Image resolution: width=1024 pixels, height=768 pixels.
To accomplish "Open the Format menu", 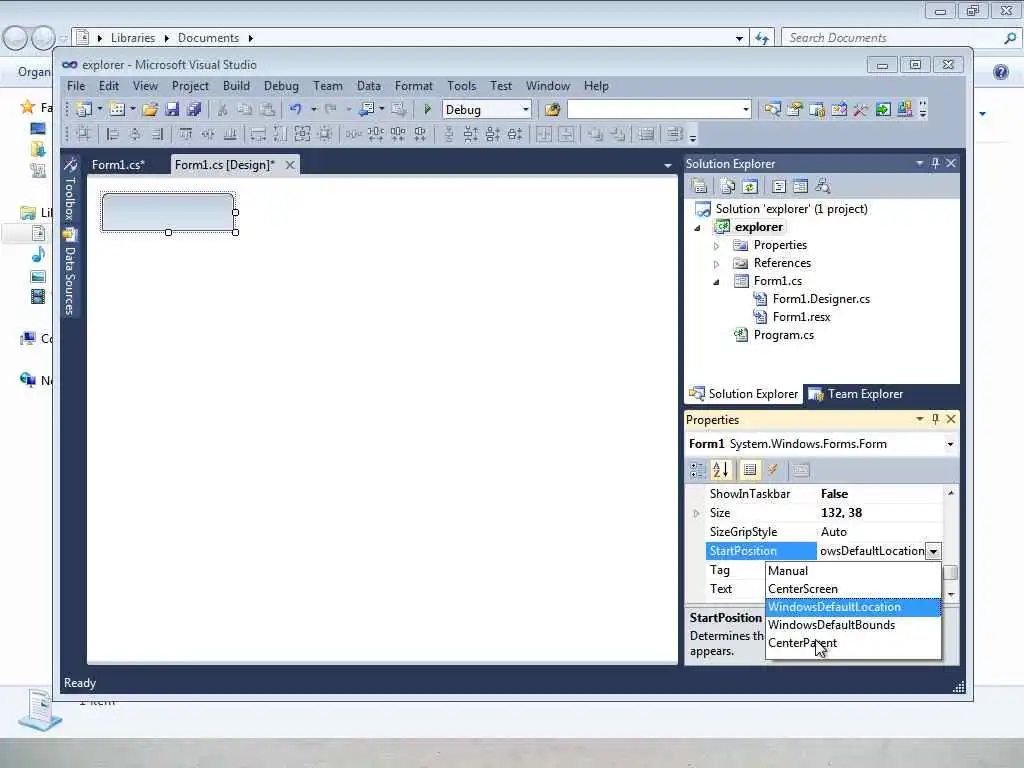I will [413, 86].
